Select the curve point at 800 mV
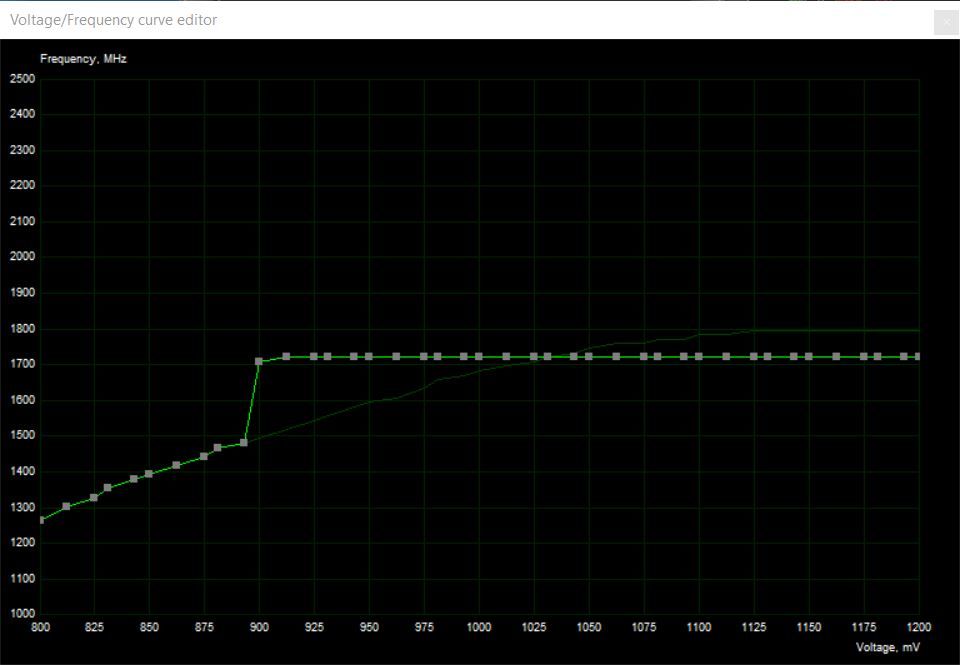Screen dimensions: 960x665 tap(41, 520)
